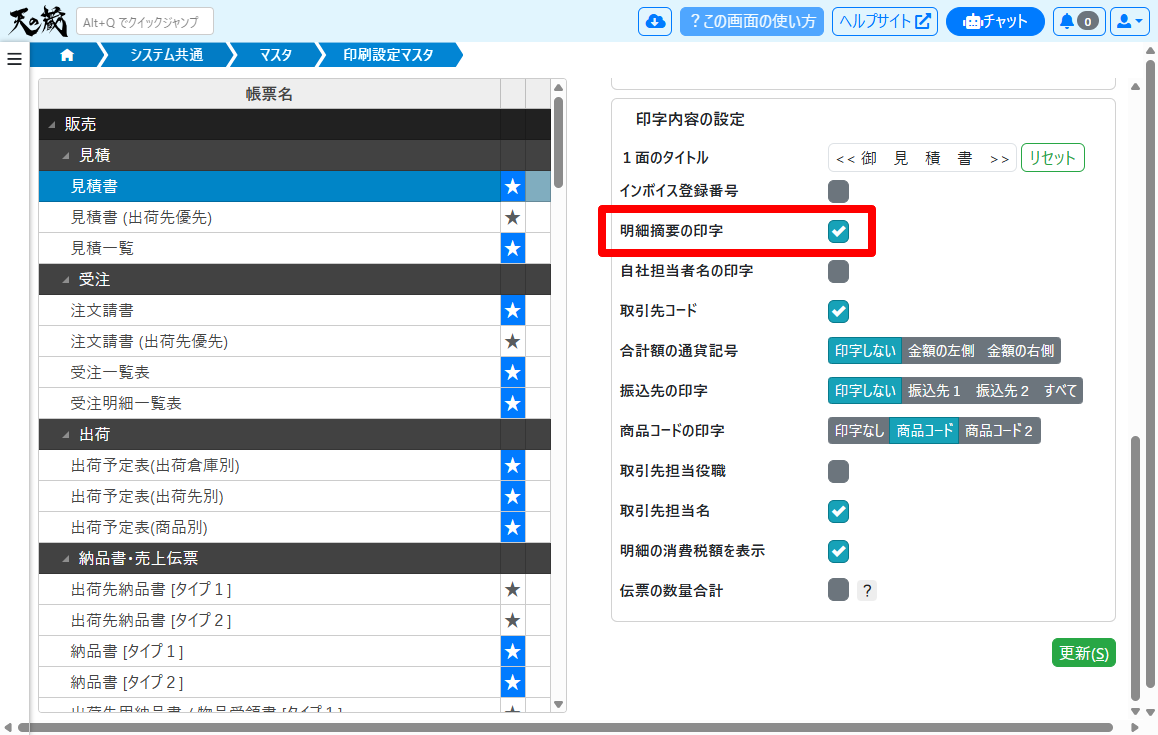Enable the 自社担当者名の印字 checkbox

(x=838, y=271)
